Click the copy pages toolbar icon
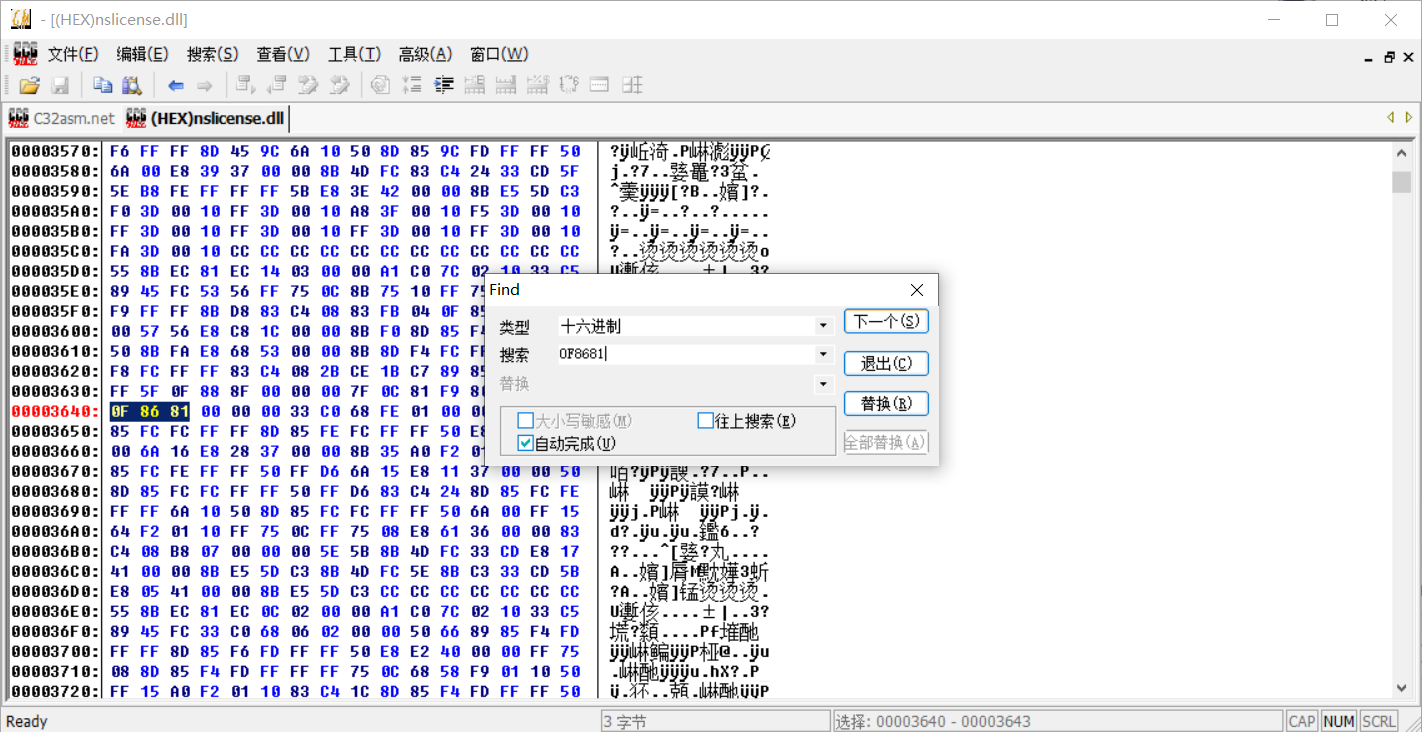This screenshot has width=1422, height=732. click(102, 85)
